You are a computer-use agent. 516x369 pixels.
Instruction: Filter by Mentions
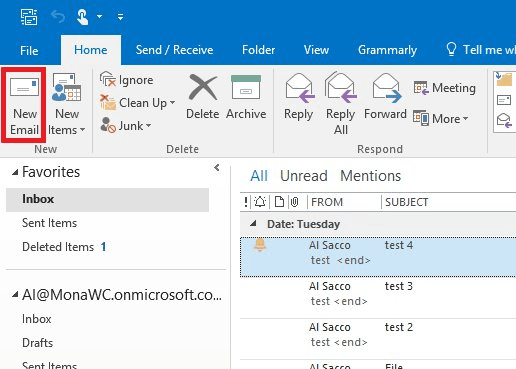370,176
